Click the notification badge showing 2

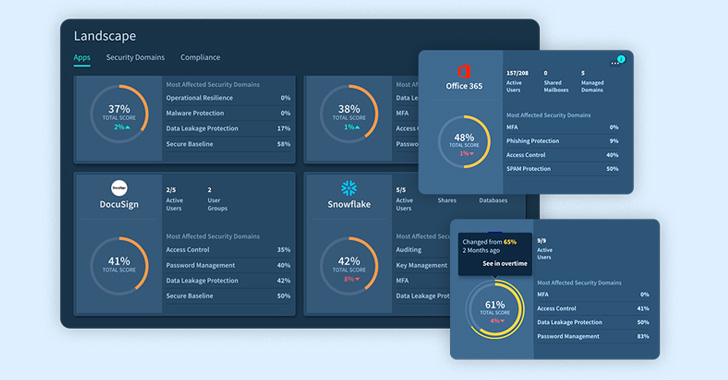(621, 59)
